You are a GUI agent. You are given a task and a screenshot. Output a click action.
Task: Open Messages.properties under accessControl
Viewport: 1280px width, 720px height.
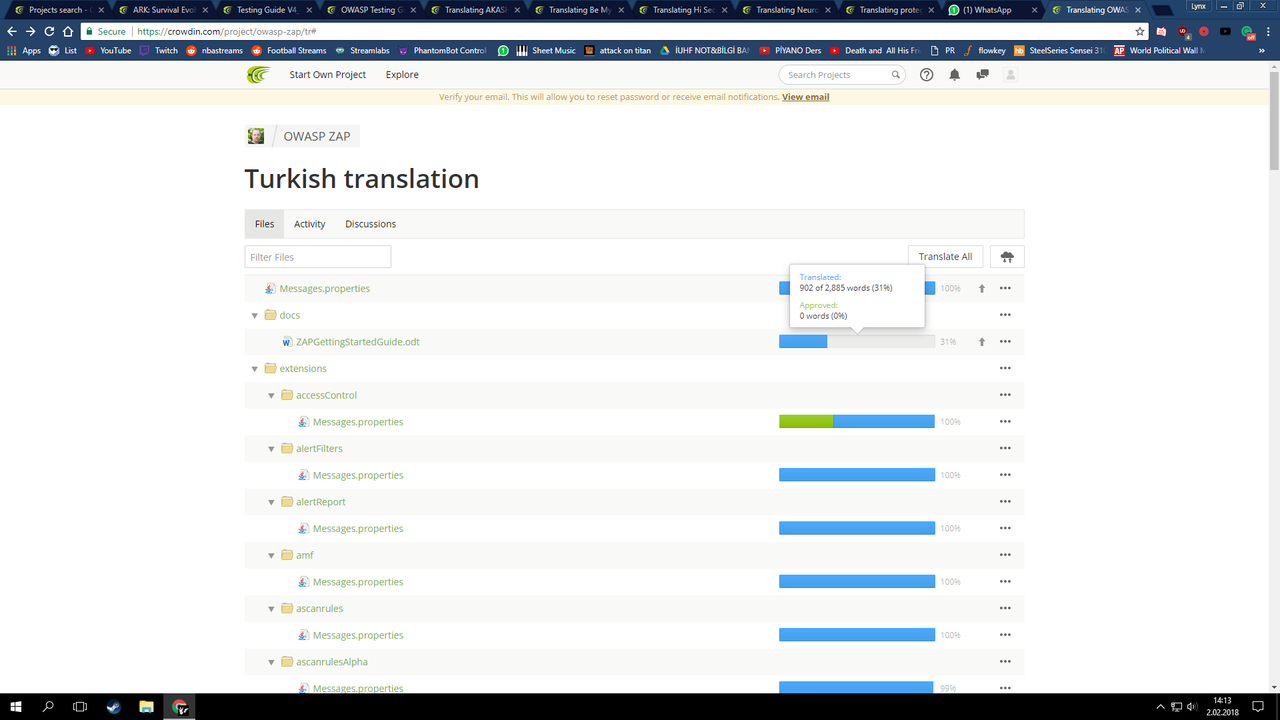pyautogui.click(x=358, y=422)
